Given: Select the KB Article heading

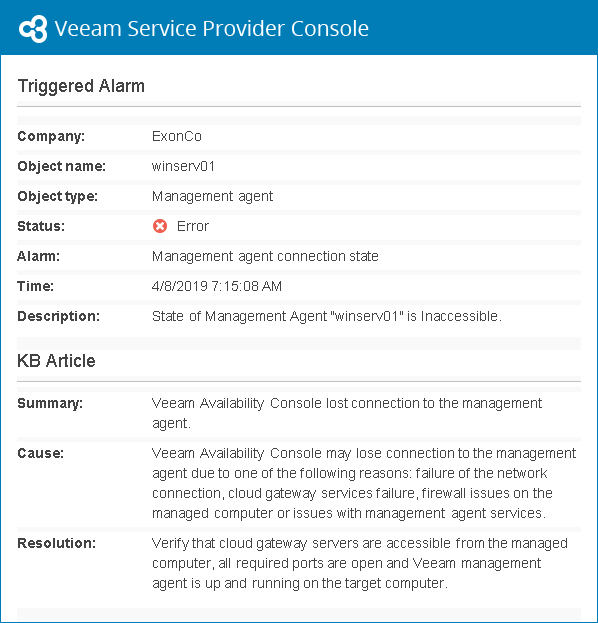Looking at the screenshot, I should (x=56, y=361).
